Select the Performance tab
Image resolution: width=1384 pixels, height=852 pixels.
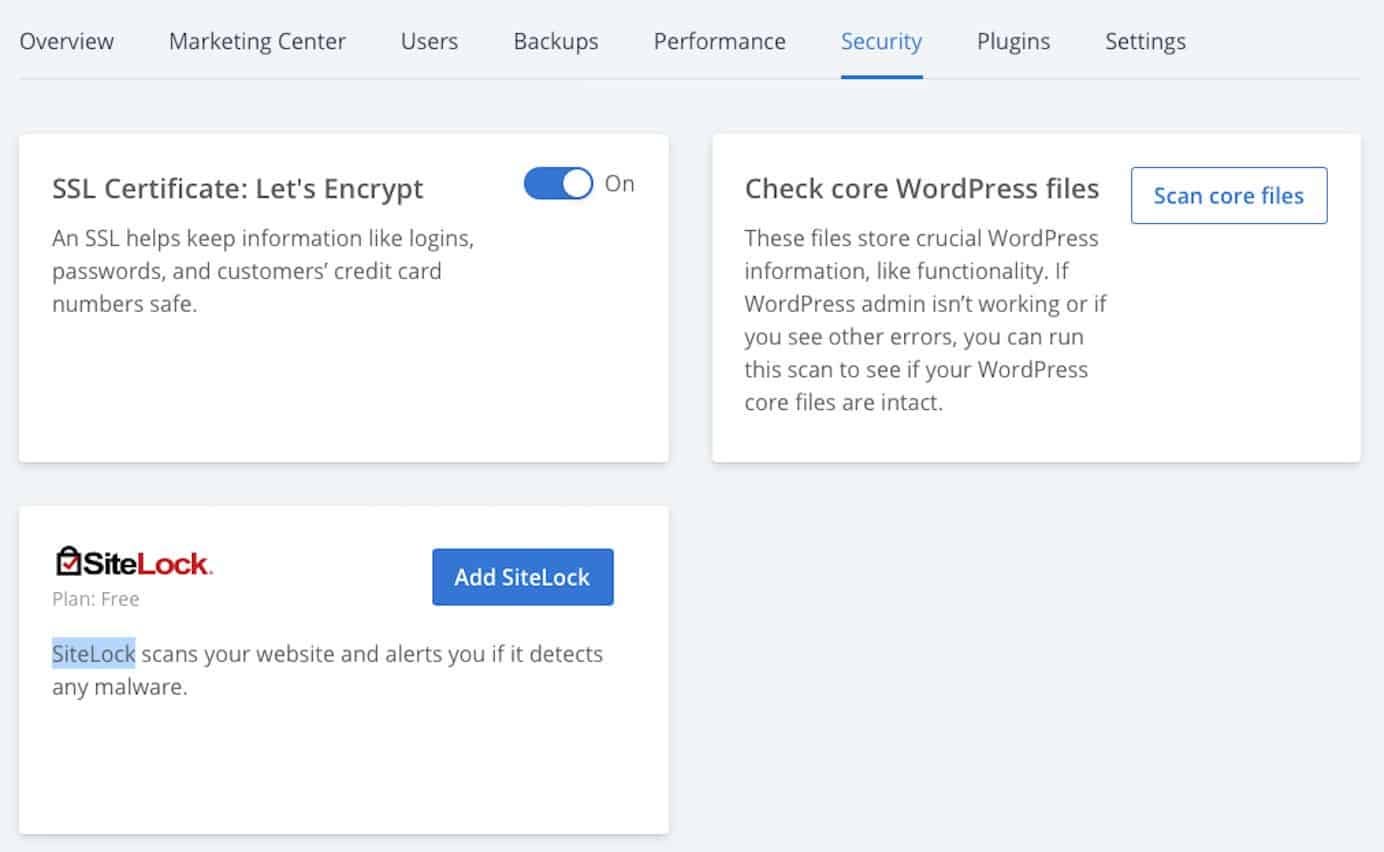click(720, 42)
